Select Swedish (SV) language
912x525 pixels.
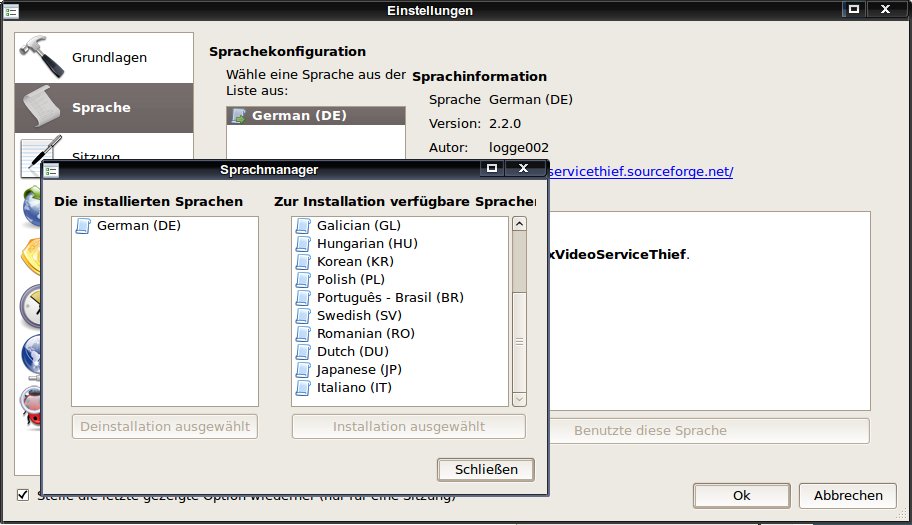(x=400, y=316)
